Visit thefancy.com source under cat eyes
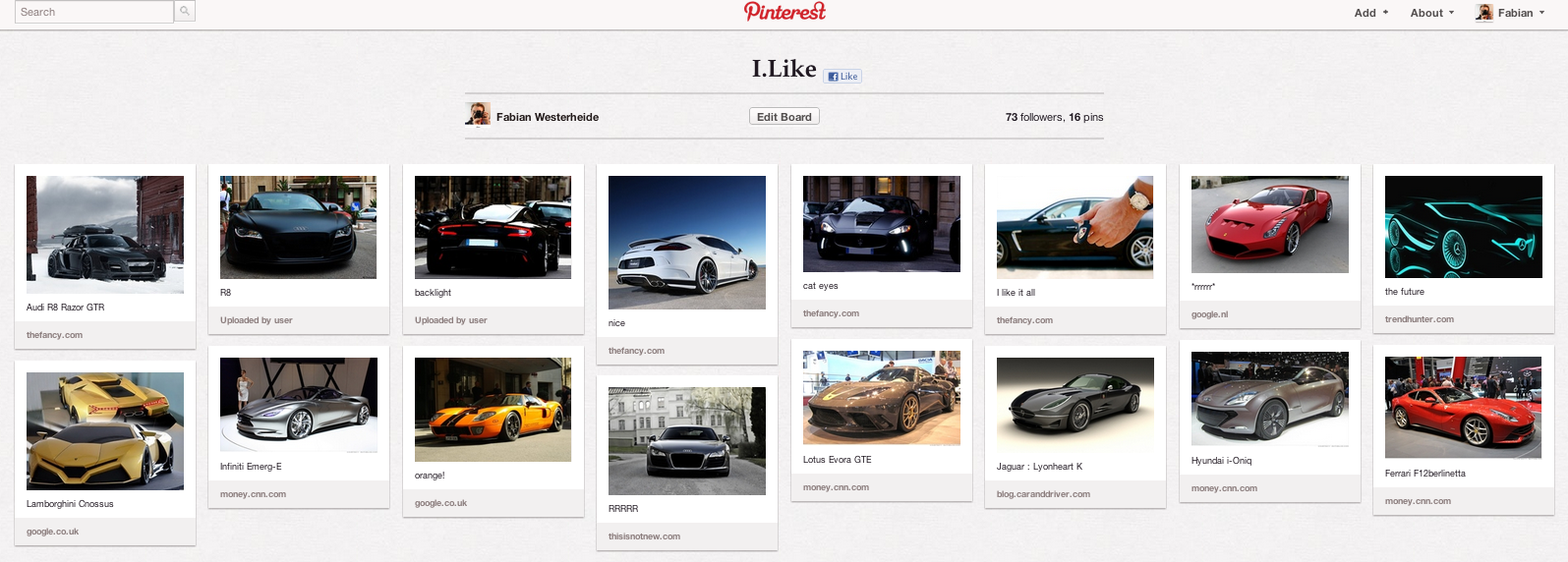Screen dimensions: 1568x562 [x=831, y=313]
